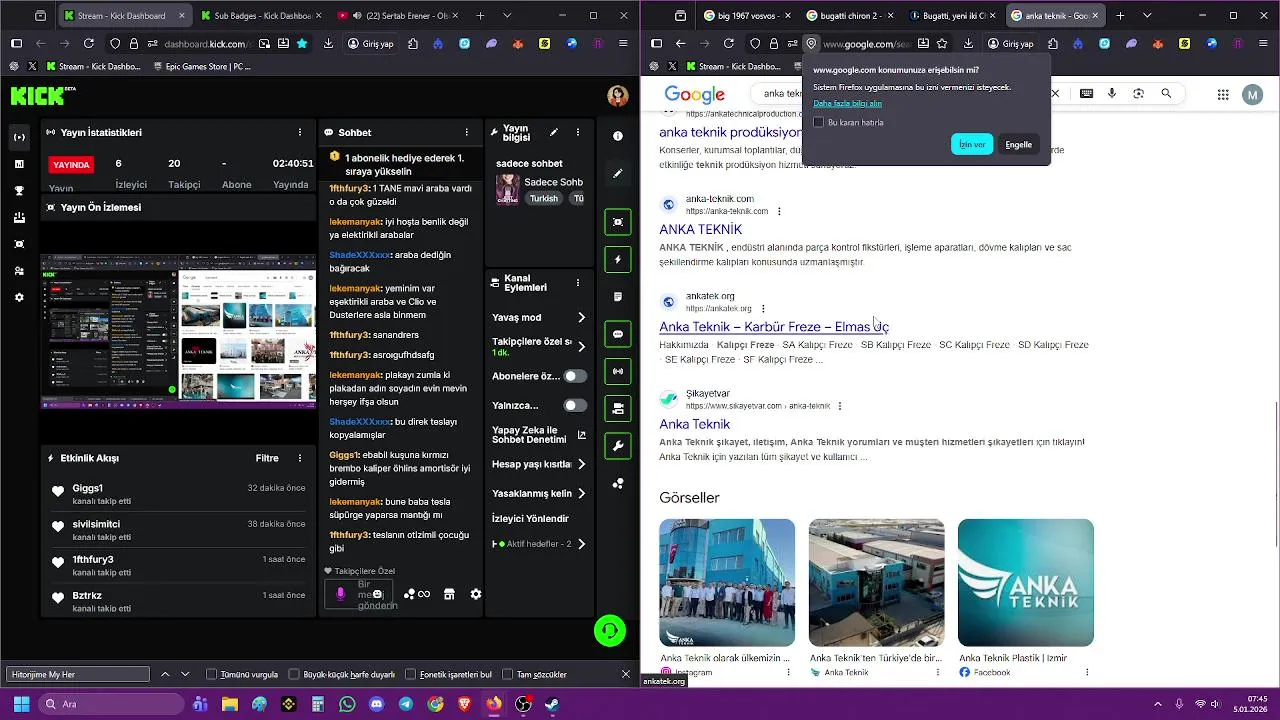Open the three-dot menu of Etkinlik Akışı

300,458
